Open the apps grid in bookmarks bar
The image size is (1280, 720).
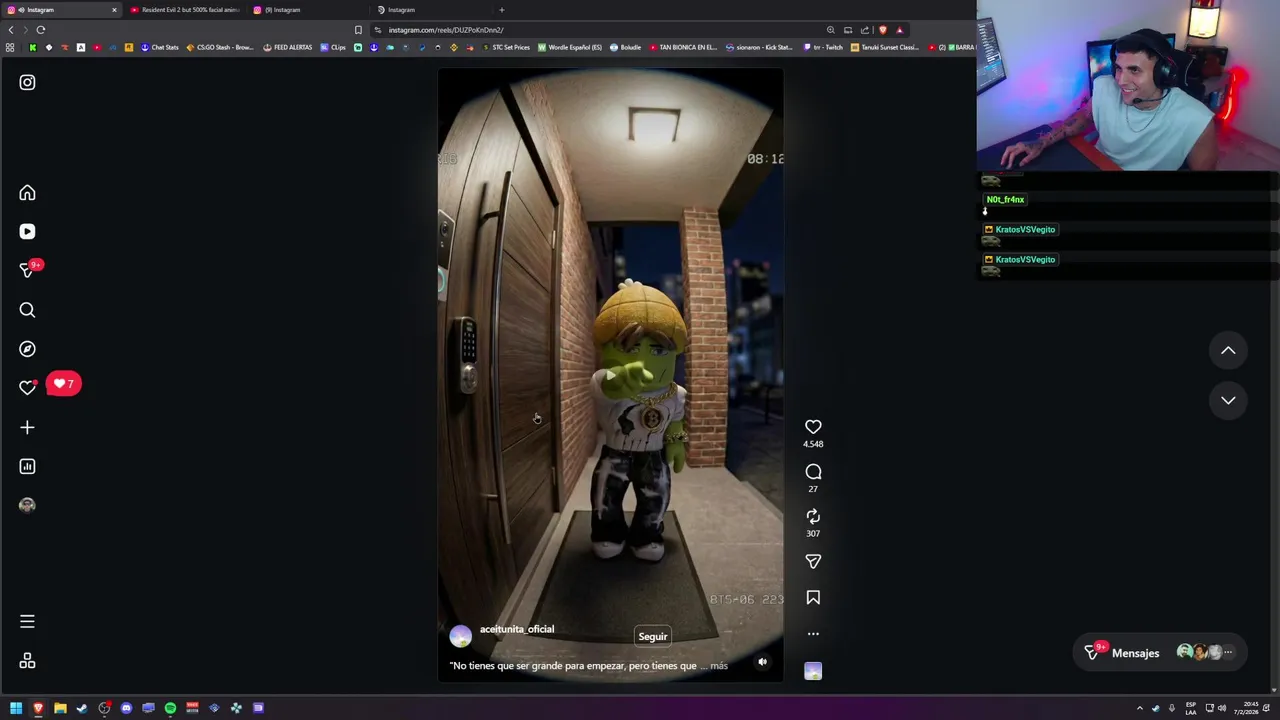(x=10, y=47)
